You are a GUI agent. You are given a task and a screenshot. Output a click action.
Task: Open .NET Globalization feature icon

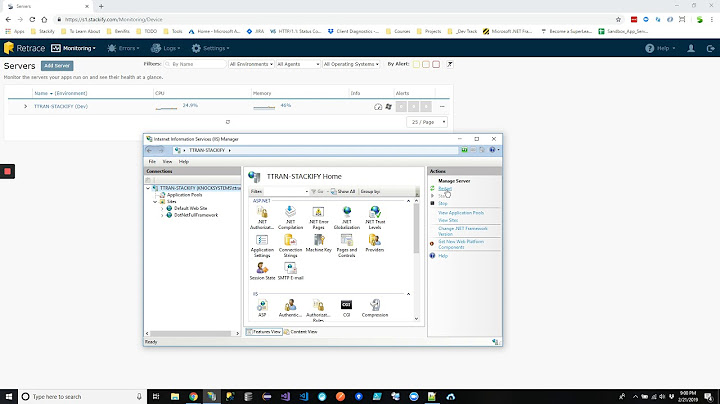(347, 217)
